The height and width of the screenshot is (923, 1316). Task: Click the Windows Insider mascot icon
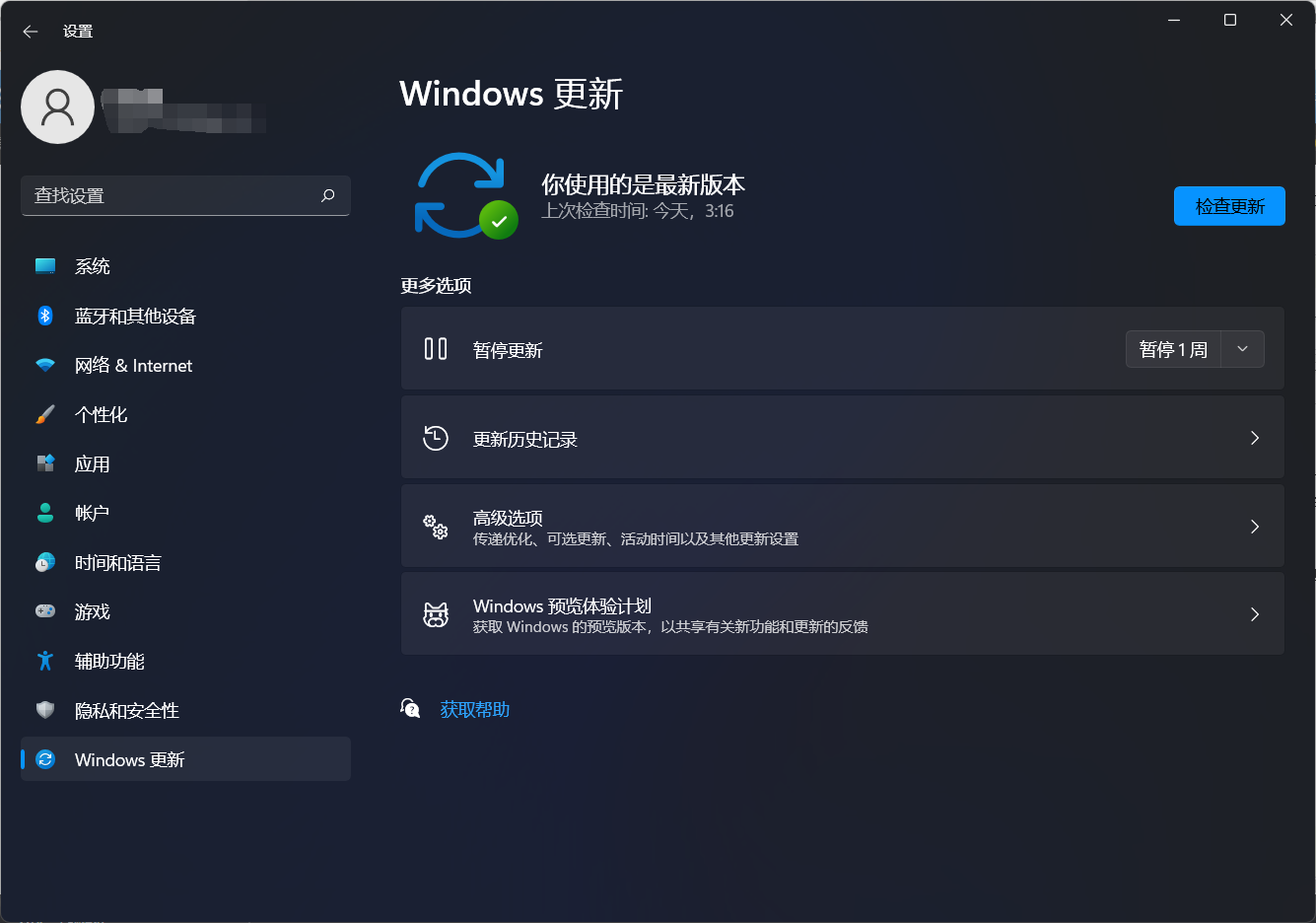436,614
